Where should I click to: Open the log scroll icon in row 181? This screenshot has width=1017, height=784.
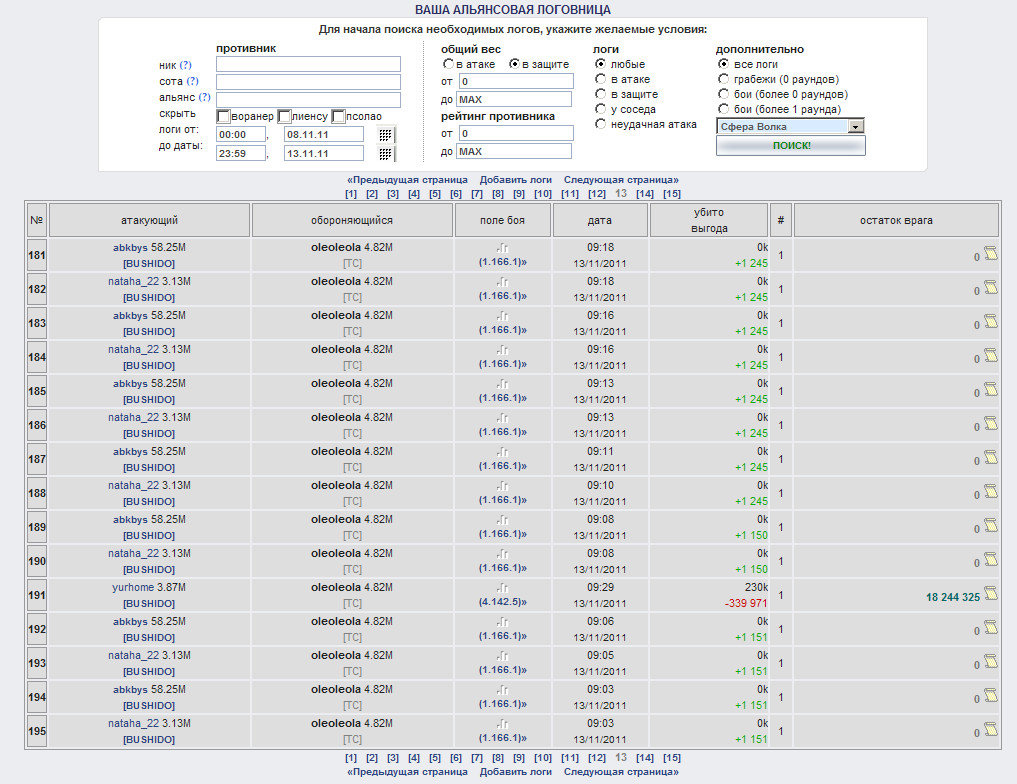click(991, 254)
